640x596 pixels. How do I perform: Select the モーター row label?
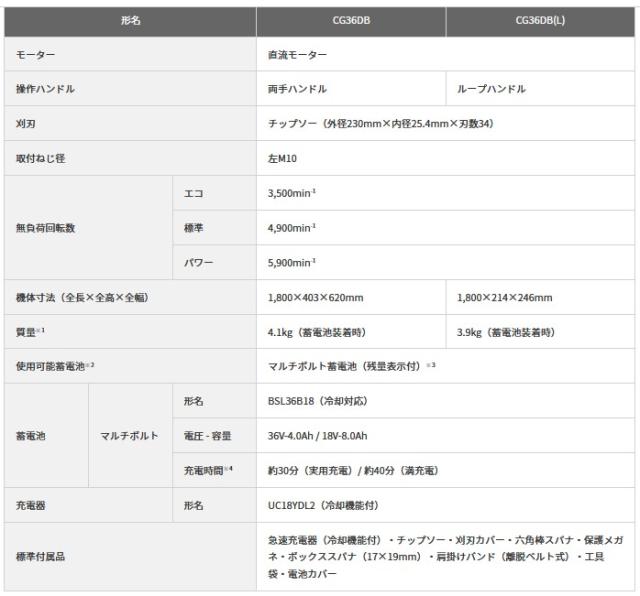35,54
